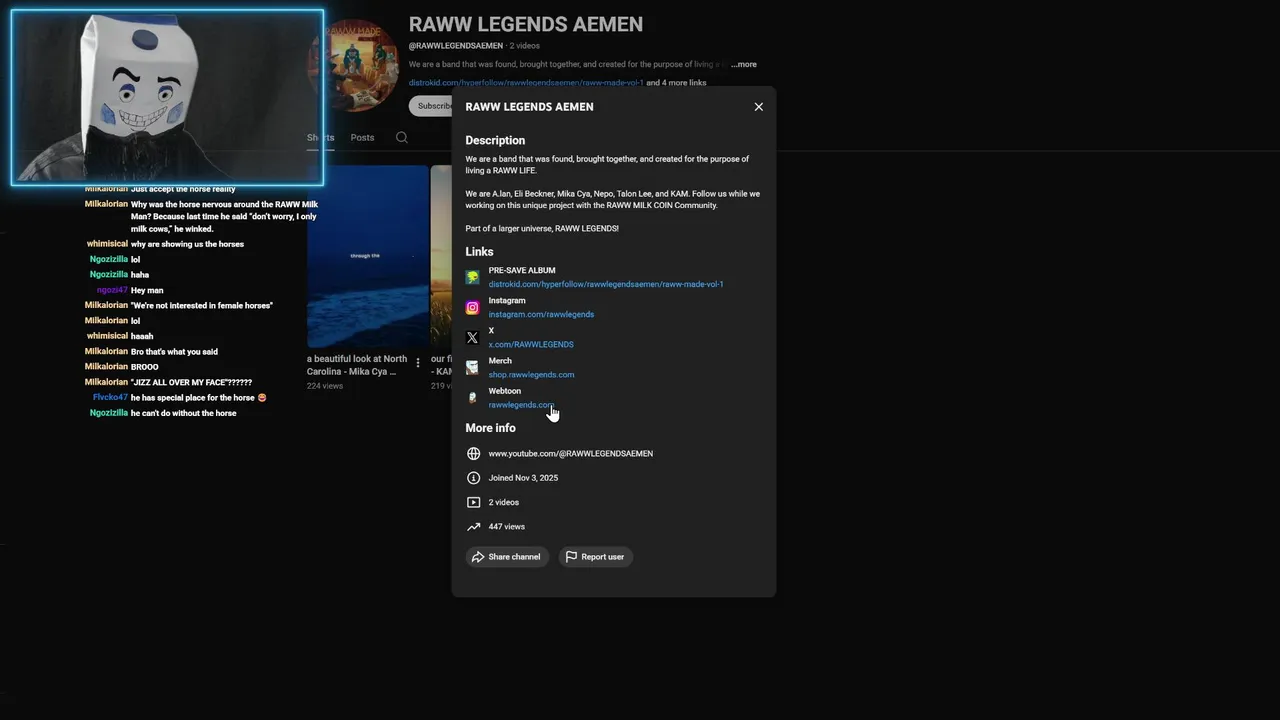
Task: Click the username whimisical saying 'haaah'
Action: tap(107, 336)
